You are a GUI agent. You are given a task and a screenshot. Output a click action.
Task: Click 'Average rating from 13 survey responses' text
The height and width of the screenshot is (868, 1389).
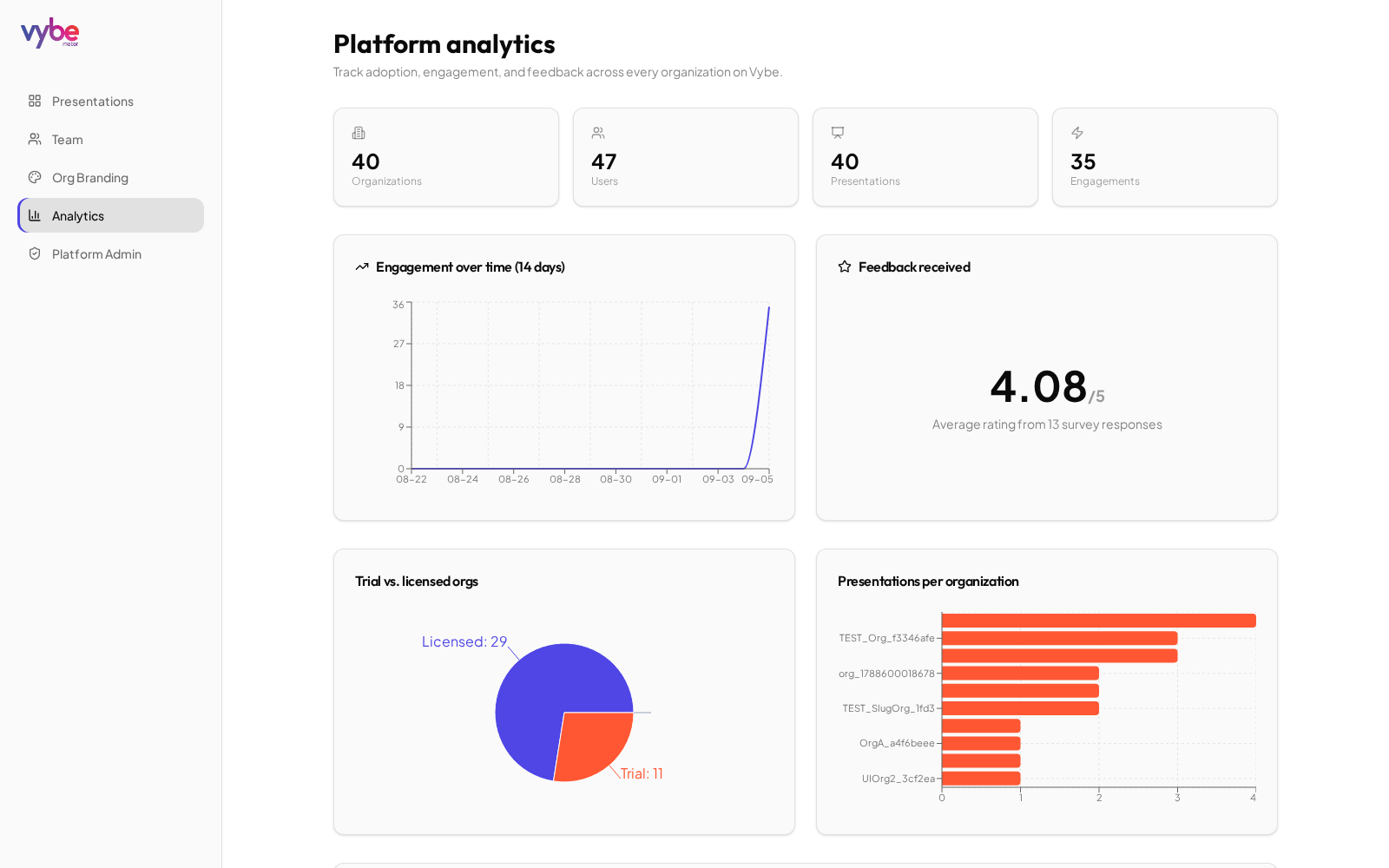click(1047, 424)
